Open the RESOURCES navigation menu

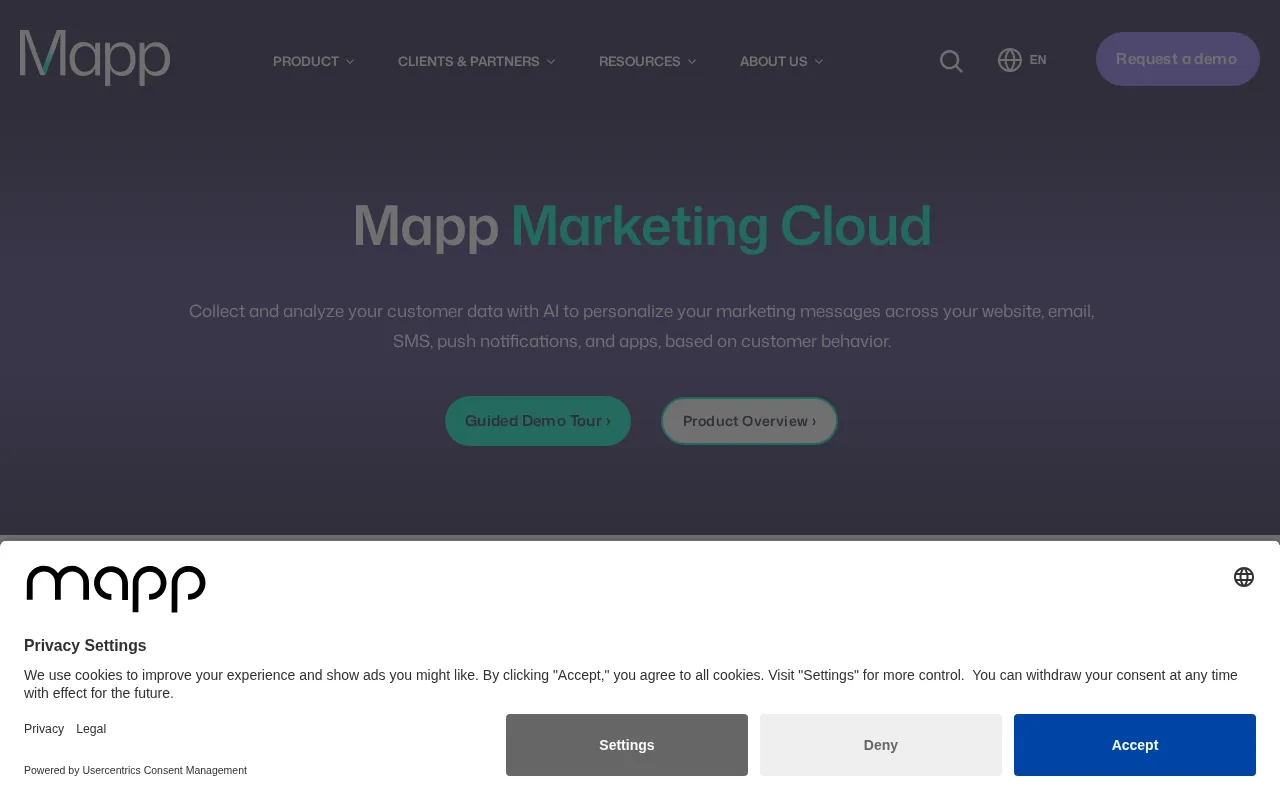[x=640, y=61]
